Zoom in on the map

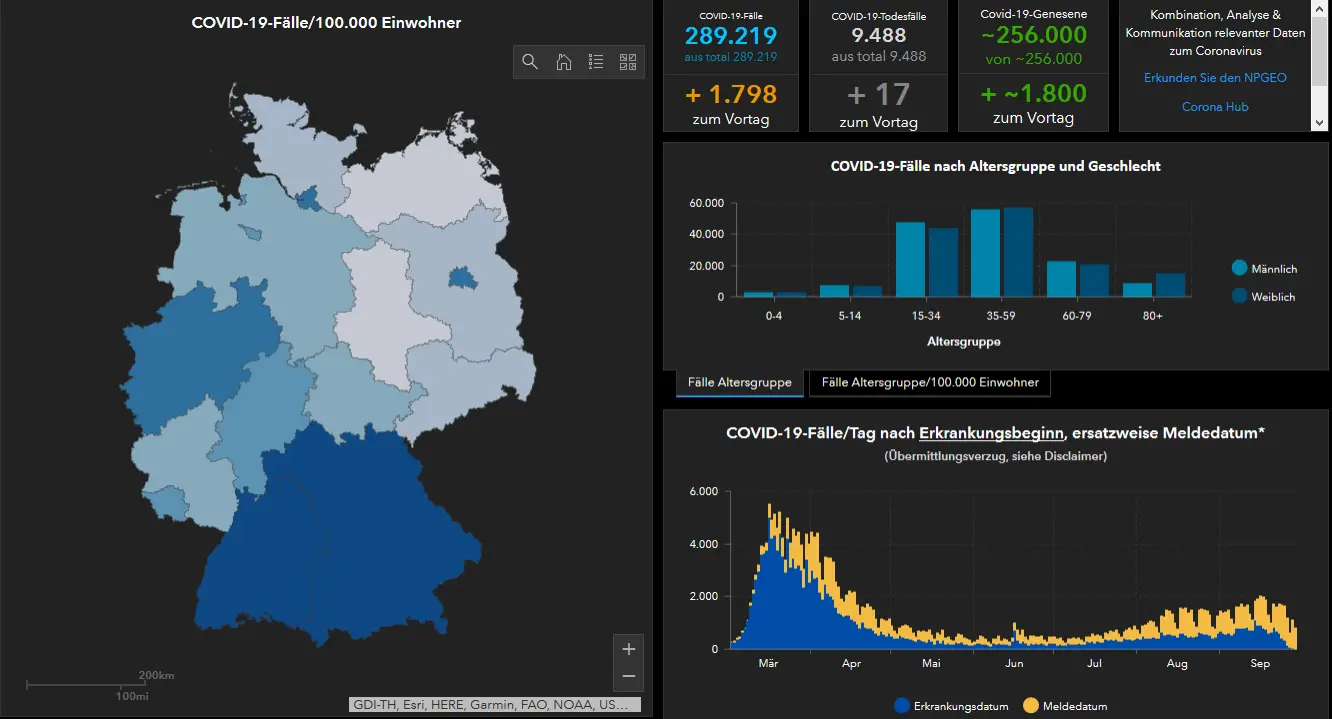coord(628,649)
